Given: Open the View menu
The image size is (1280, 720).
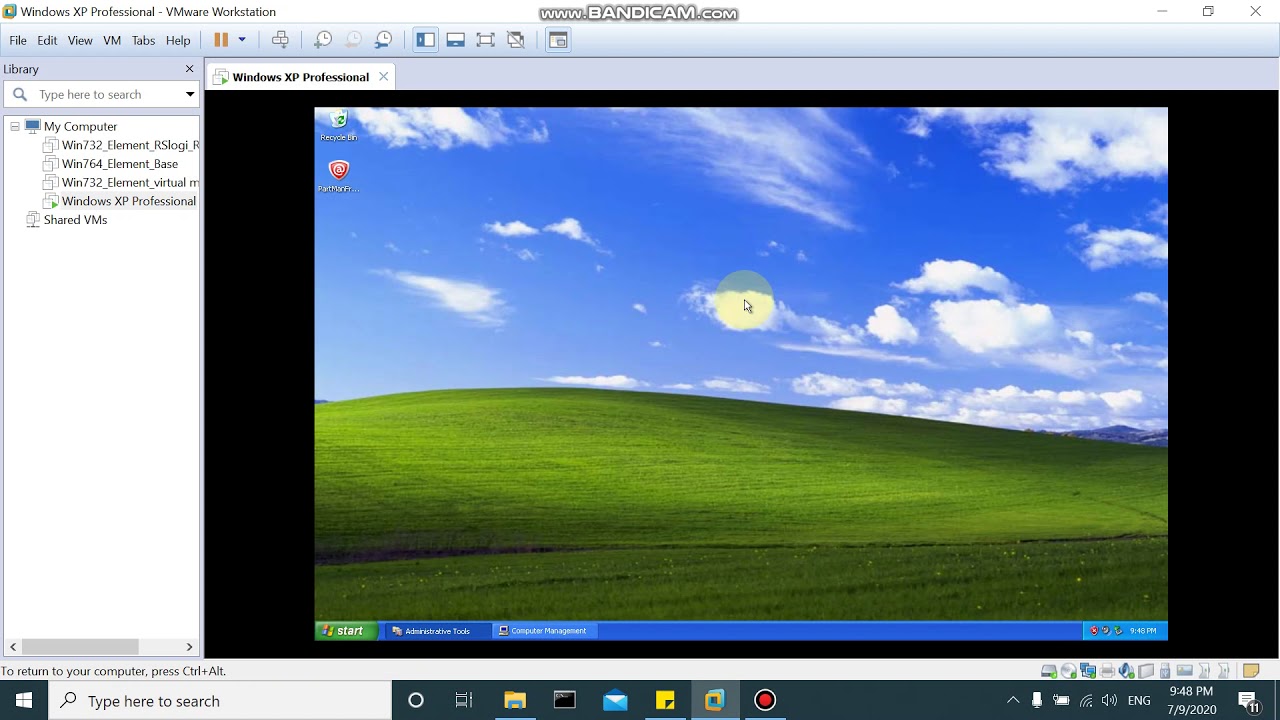Looking at the screenshot, I should coord(80,40).
